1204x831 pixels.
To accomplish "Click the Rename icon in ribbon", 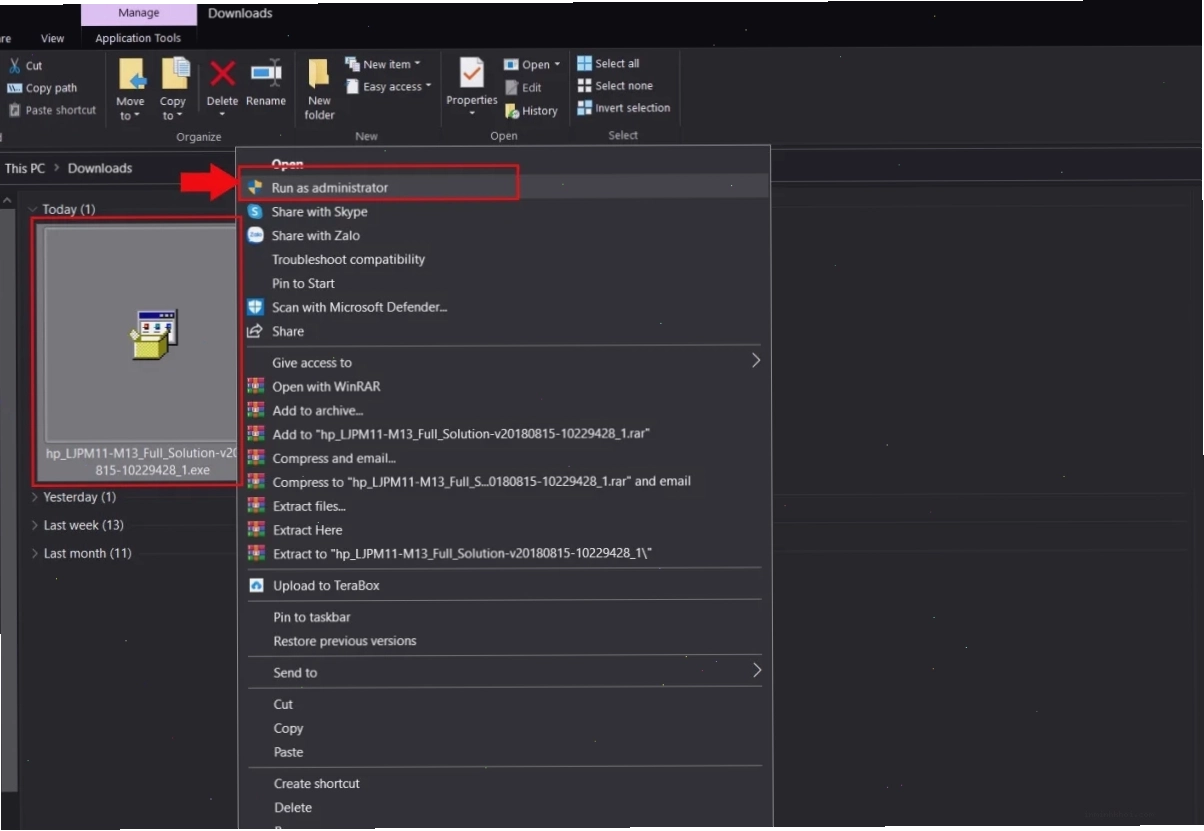I will (266, 73).
